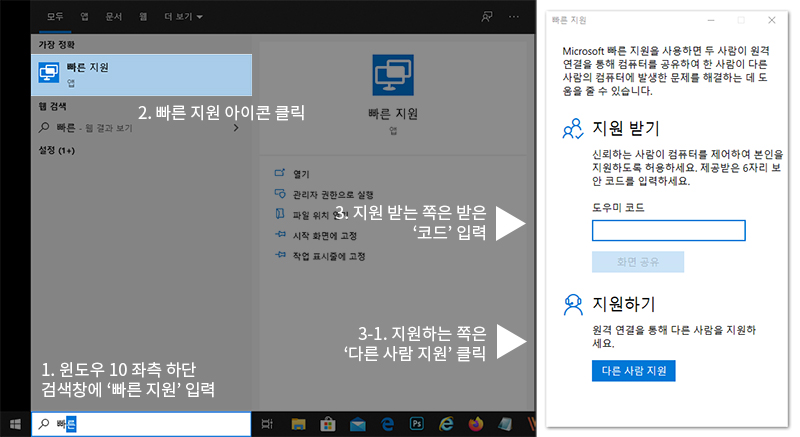Open the Windows Start menu

click(x=15, y=424)
